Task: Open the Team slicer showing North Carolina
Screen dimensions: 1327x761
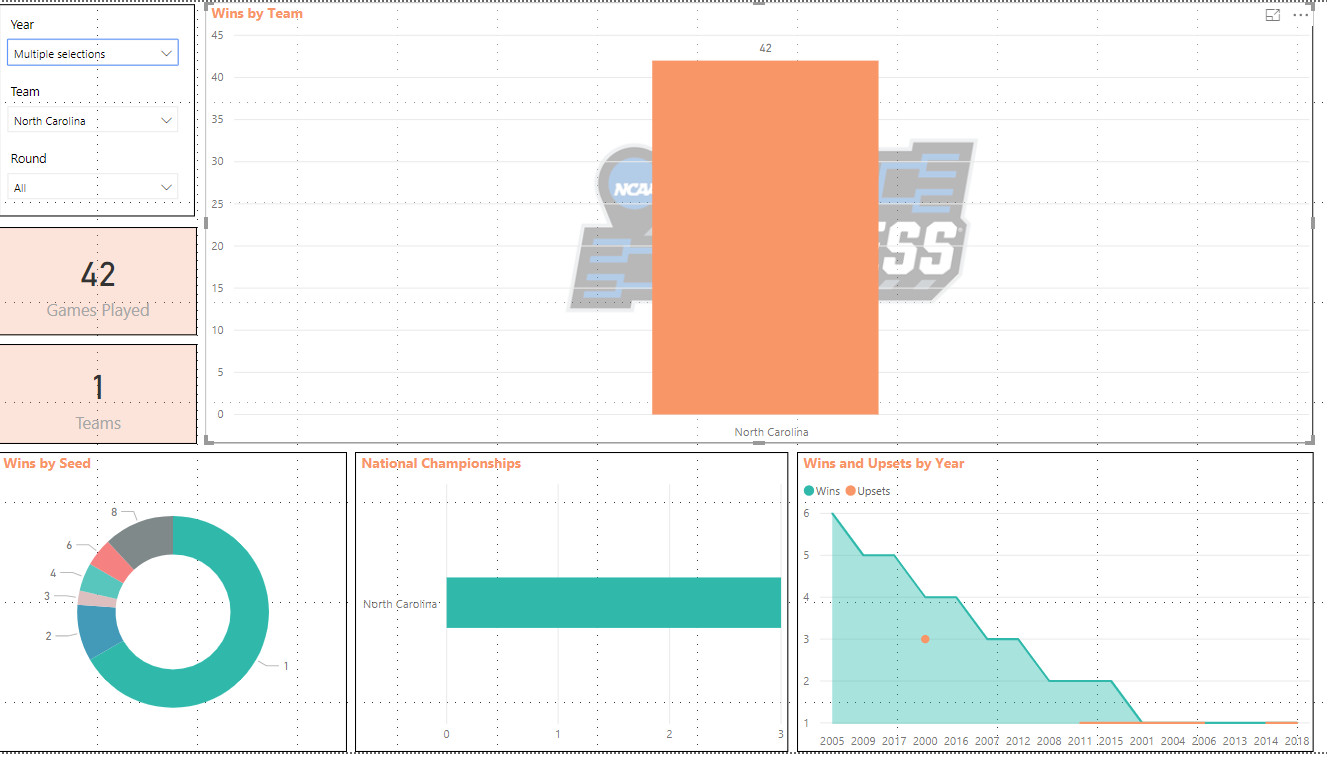Action: [93, 120]
